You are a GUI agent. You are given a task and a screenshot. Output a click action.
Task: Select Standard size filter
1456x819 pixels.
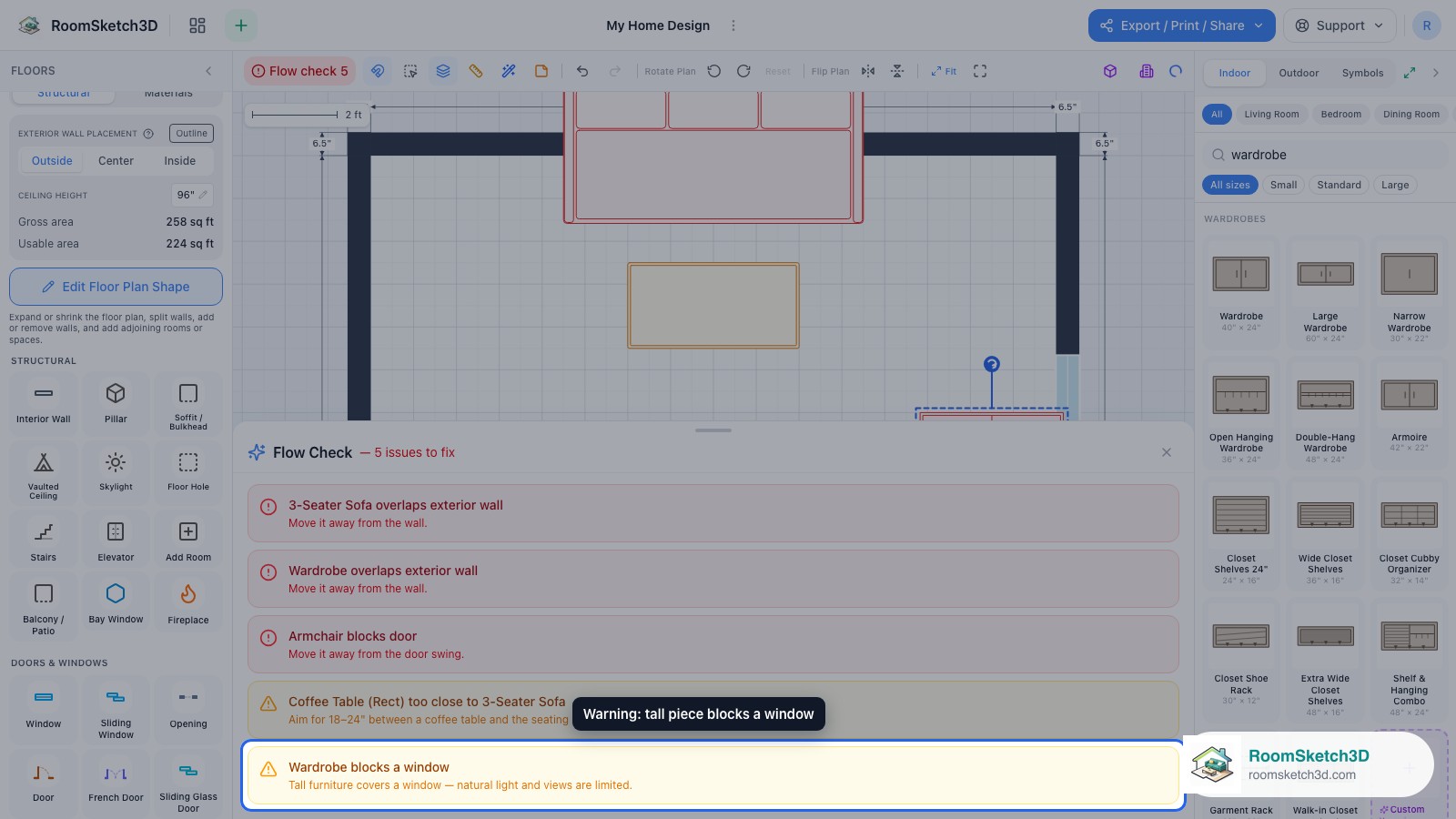pyautogui.click(x=1339, y=185)
